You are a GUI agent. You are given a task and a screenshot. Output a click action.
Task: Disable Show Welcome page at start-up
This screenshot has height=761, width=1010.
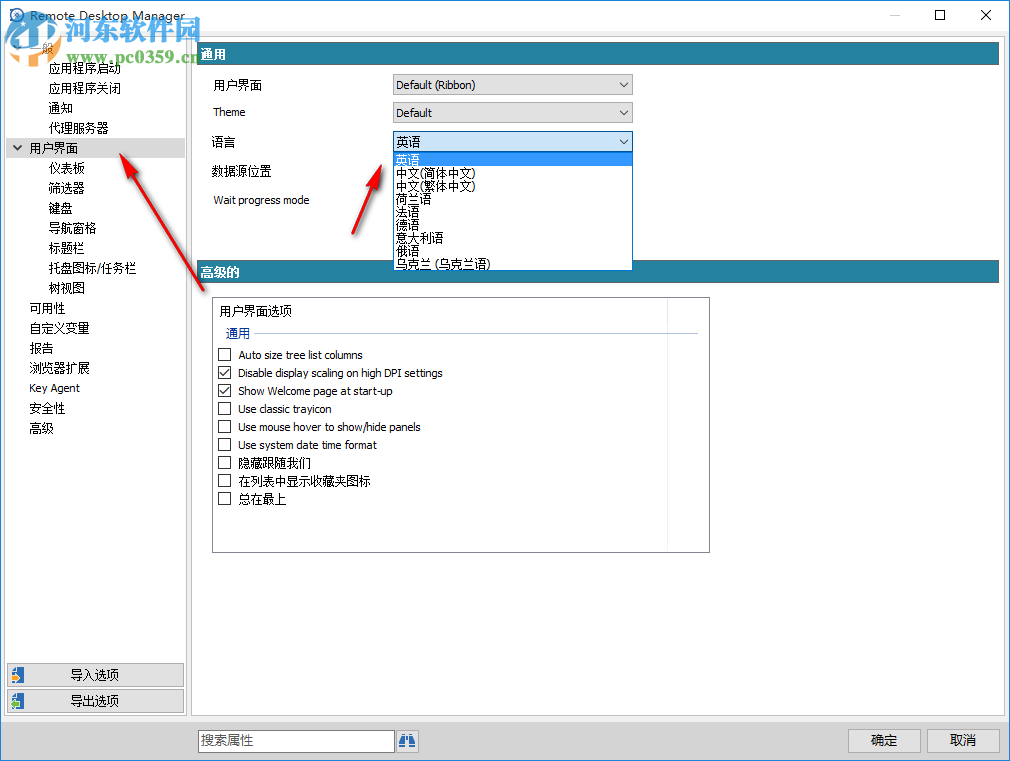pos(224,390)
